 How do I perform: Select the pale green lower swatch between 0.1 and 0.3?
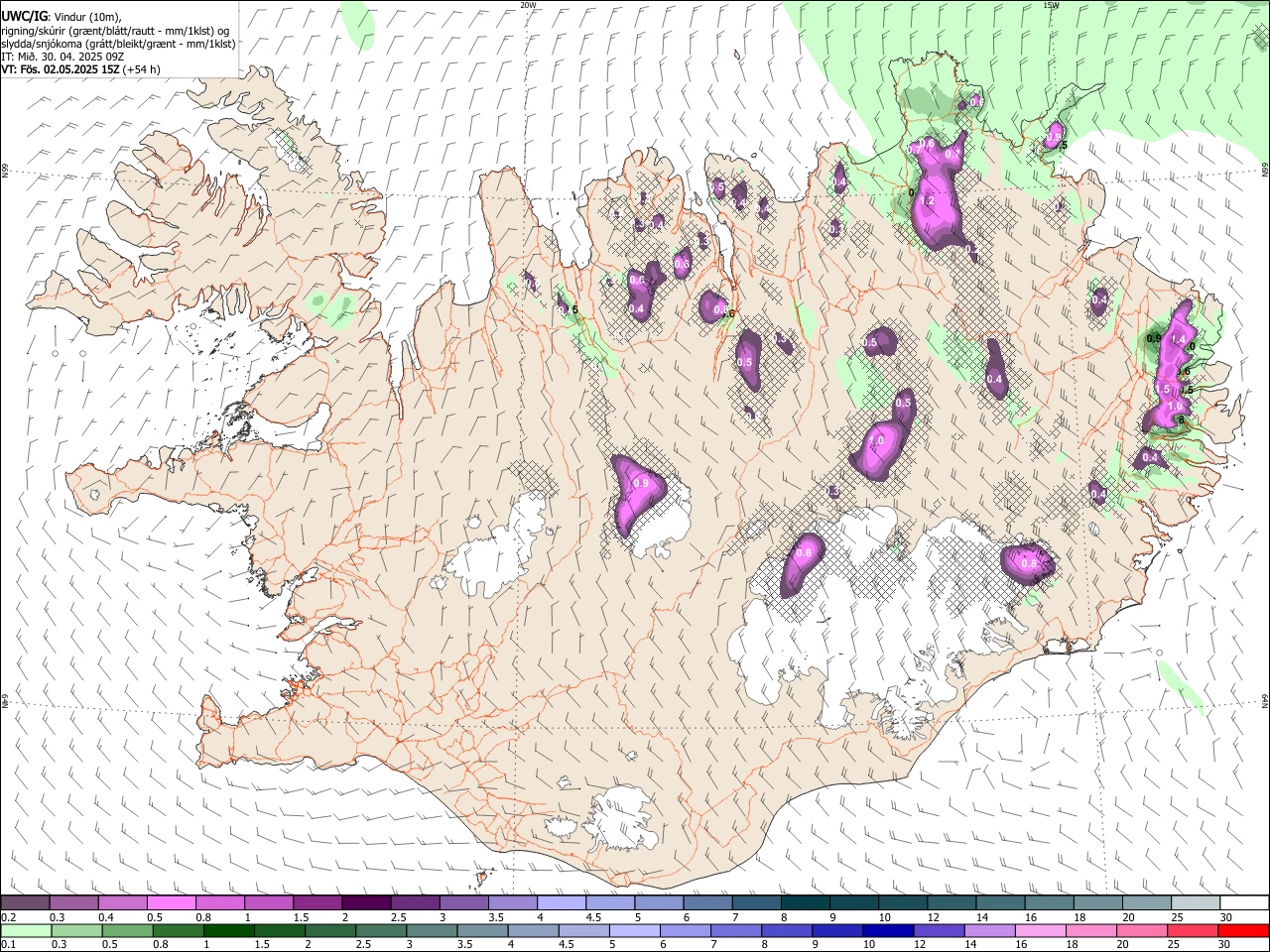pos(25,930)
